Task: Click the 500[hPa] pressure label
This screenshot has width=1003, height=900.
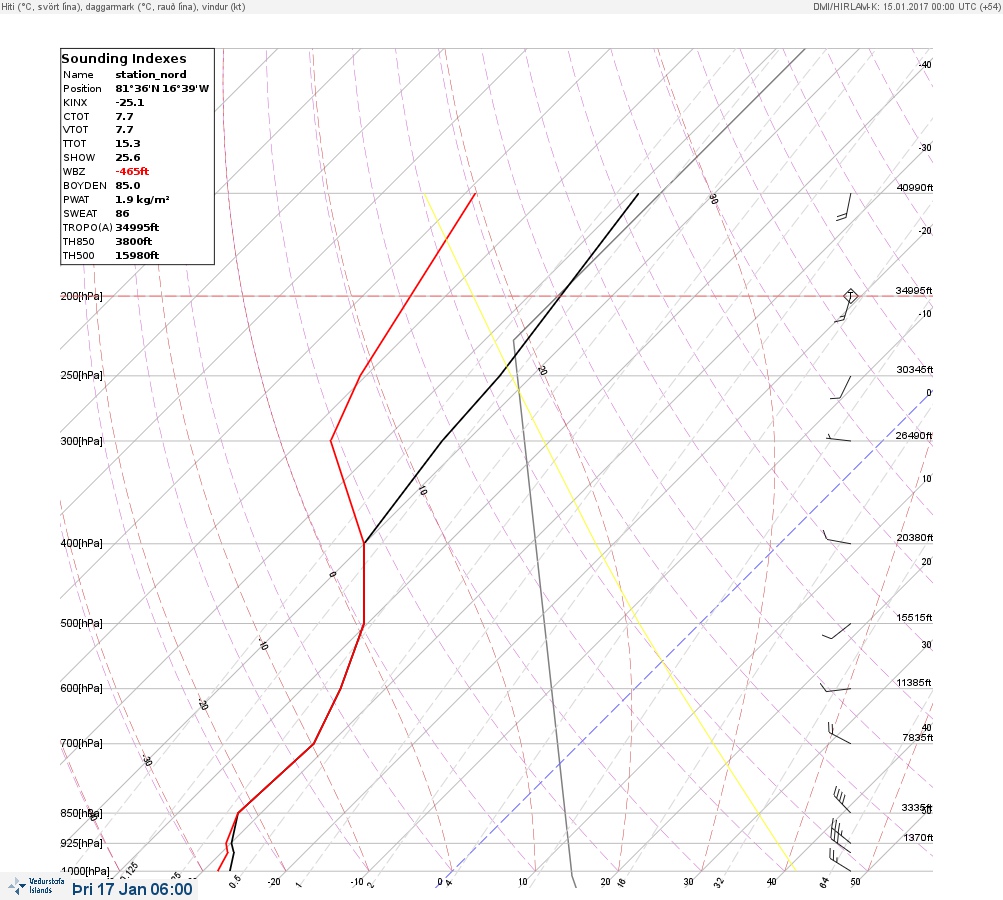Action: tap(81, 623)
